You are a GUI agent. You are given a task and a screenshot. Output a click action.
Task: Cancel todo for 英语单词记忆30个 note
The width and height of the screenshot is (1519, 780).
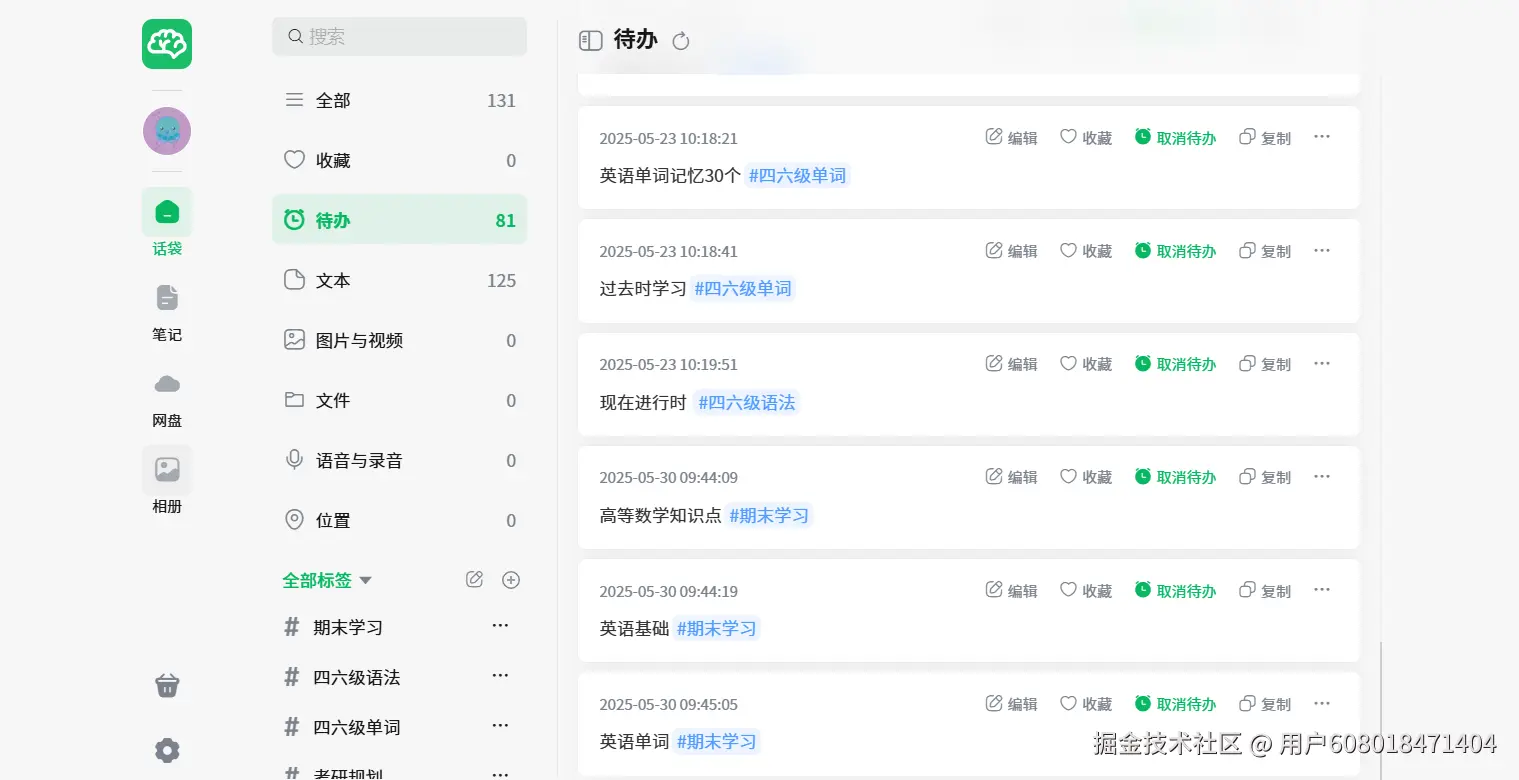1175,138
